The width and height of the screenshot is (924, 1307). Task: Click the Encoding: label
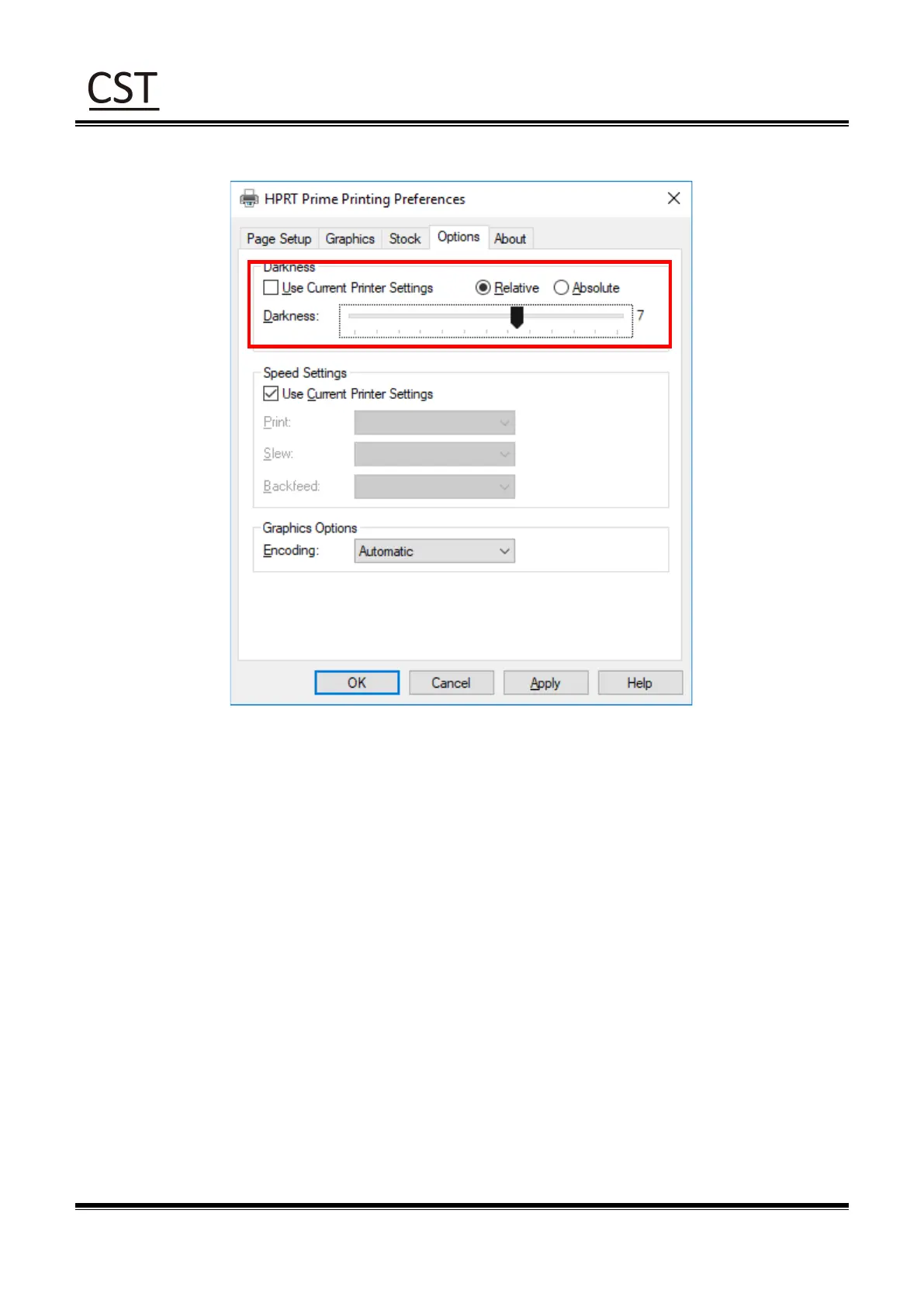291,550
